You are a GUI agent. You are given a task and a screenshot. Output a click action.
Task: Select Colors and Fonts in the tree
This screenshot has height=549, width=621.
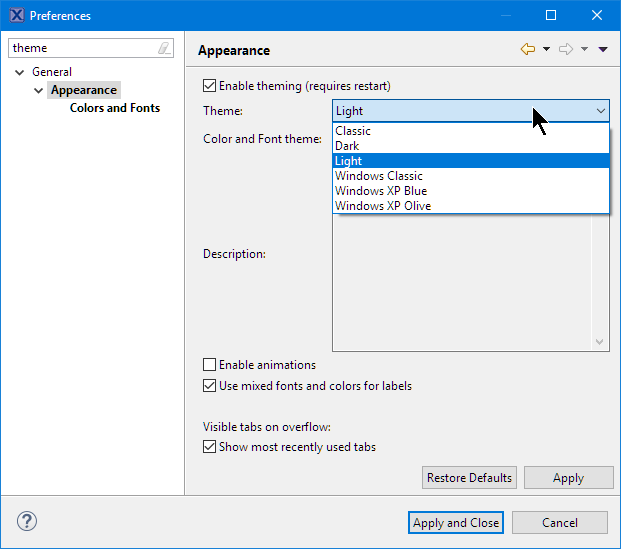click(x=114, y=108)
